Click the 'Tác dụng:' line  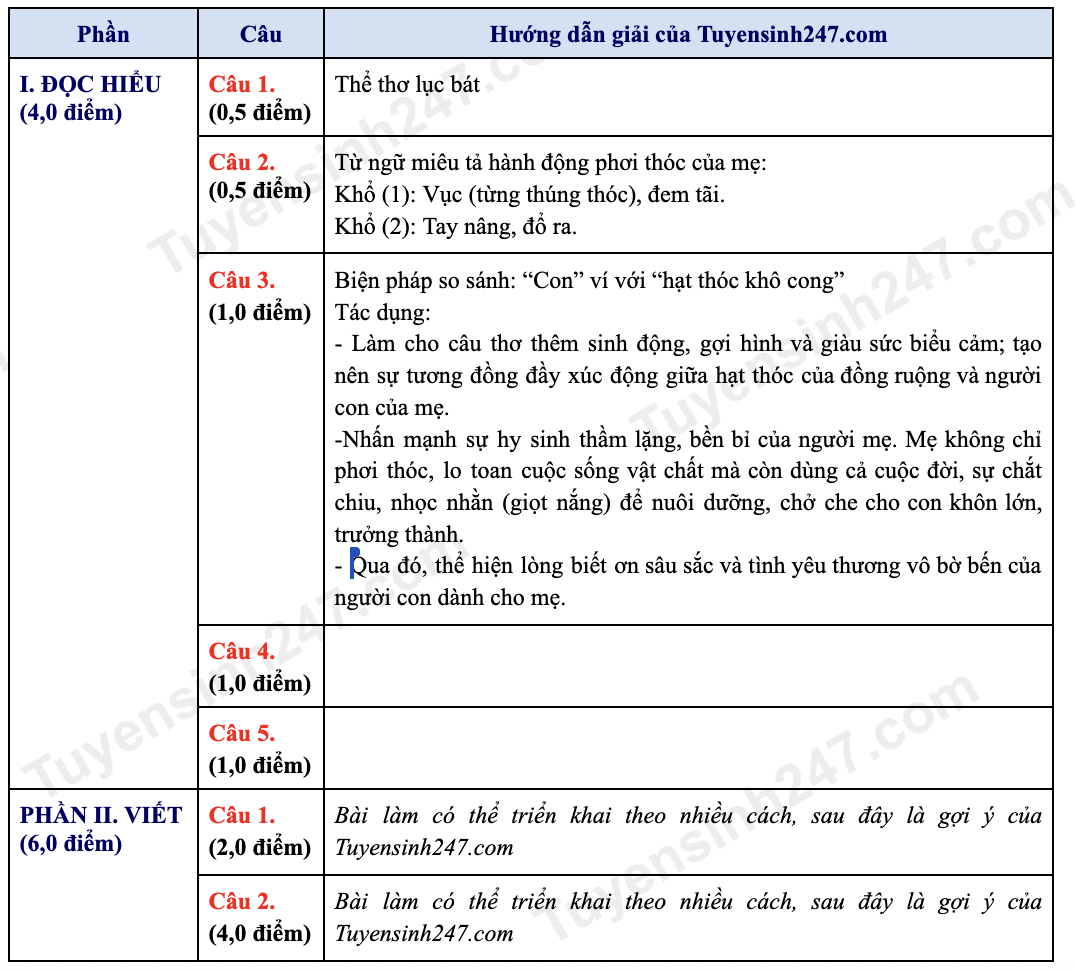(382, 312)
